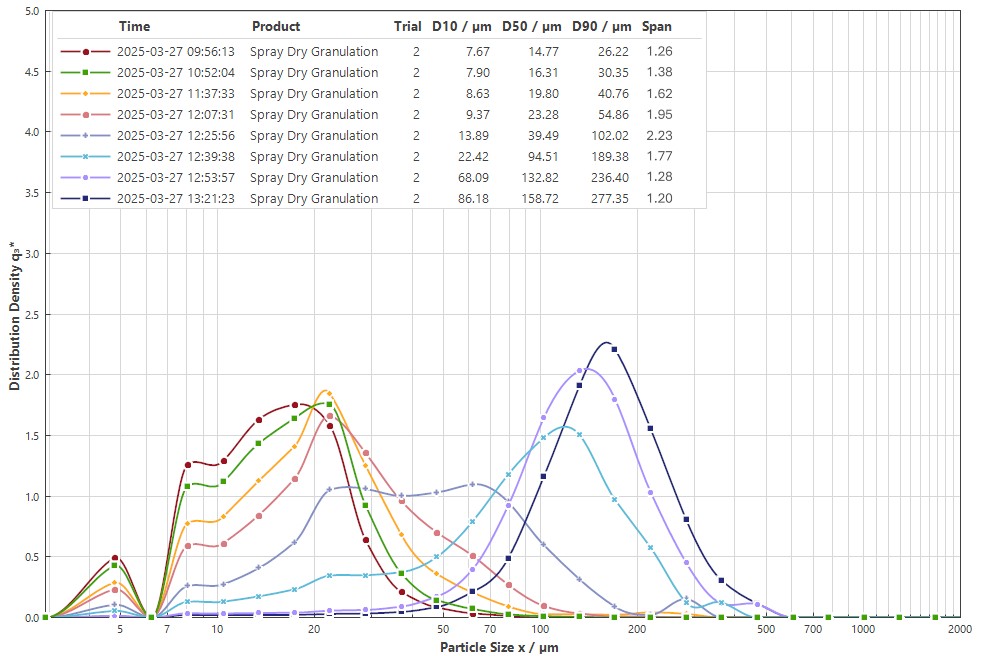Click the Trial column header
The height and width of the screenshot is (656, 1001).
pos(407,27)
